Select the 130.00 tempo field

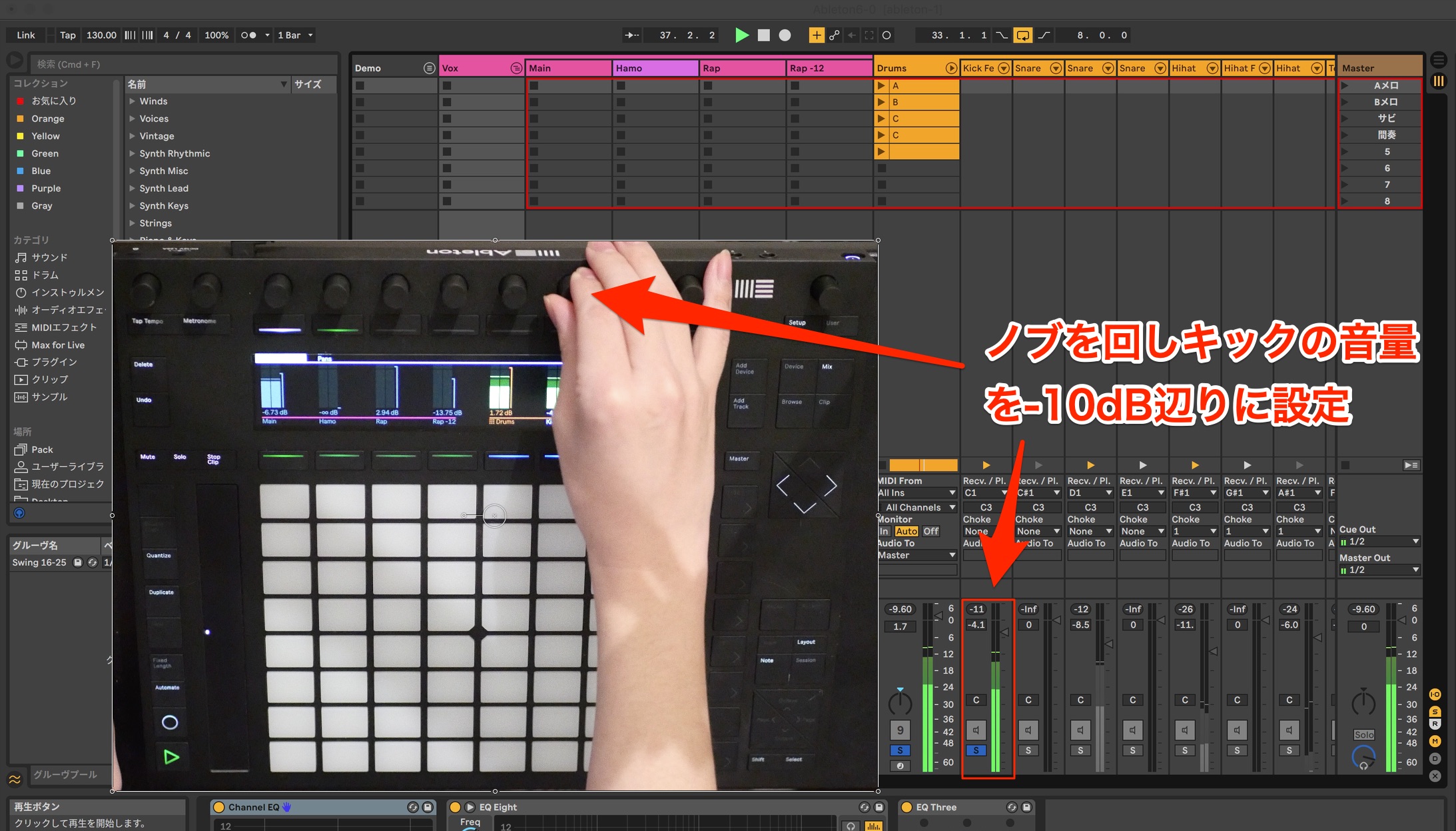(x=101, y=35)
